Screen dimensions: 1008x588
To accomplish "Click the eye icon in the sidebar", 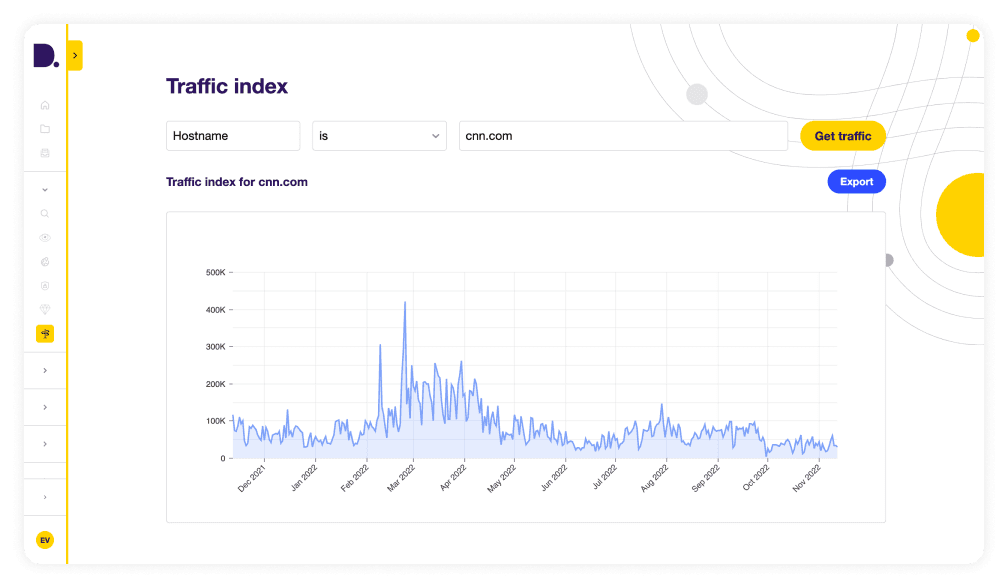I will point(45,237).
